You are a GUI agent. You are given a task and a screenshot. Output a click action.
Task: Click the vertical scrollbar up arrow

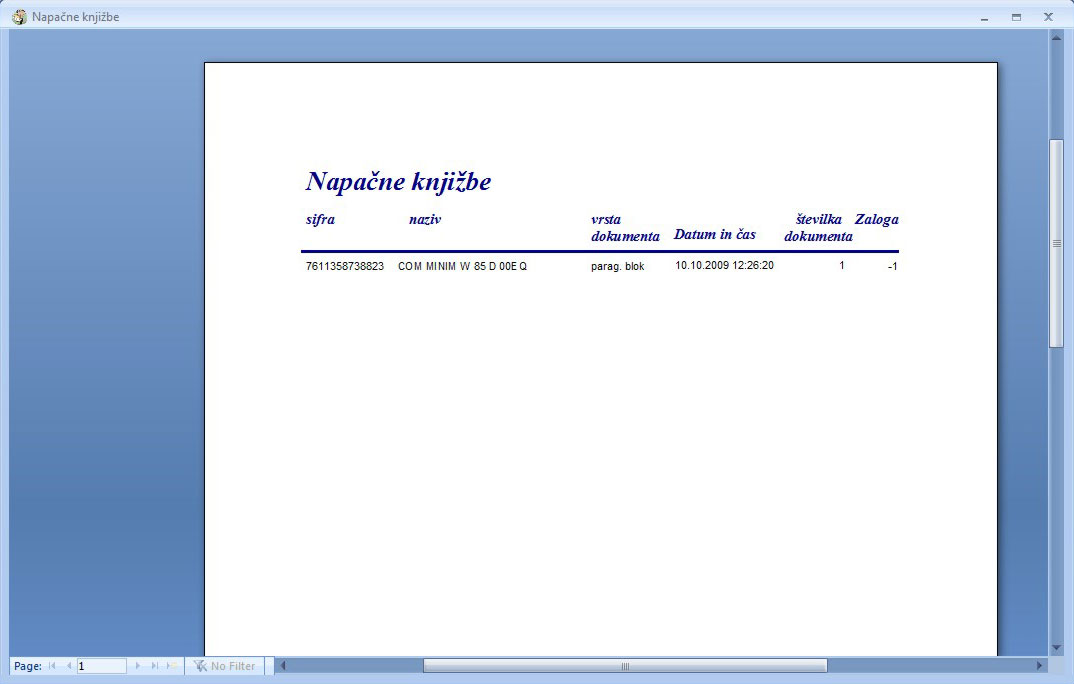(1056, 38)
